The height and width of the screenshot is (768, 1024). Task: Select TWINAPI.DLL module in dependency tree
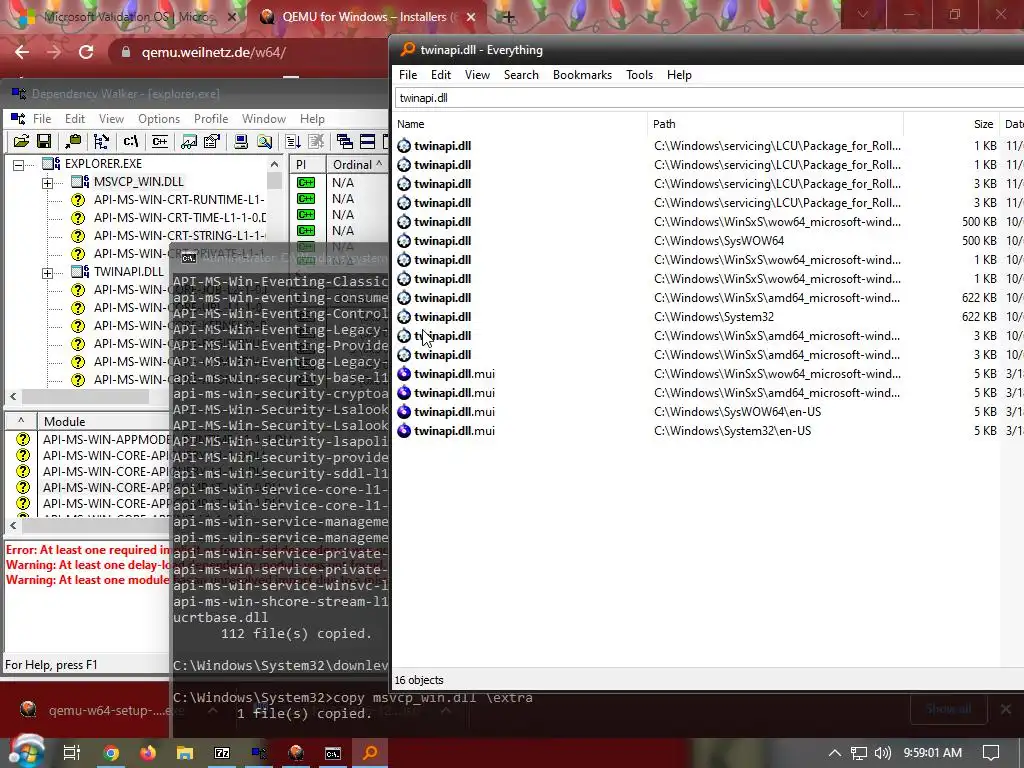[129, 272]
